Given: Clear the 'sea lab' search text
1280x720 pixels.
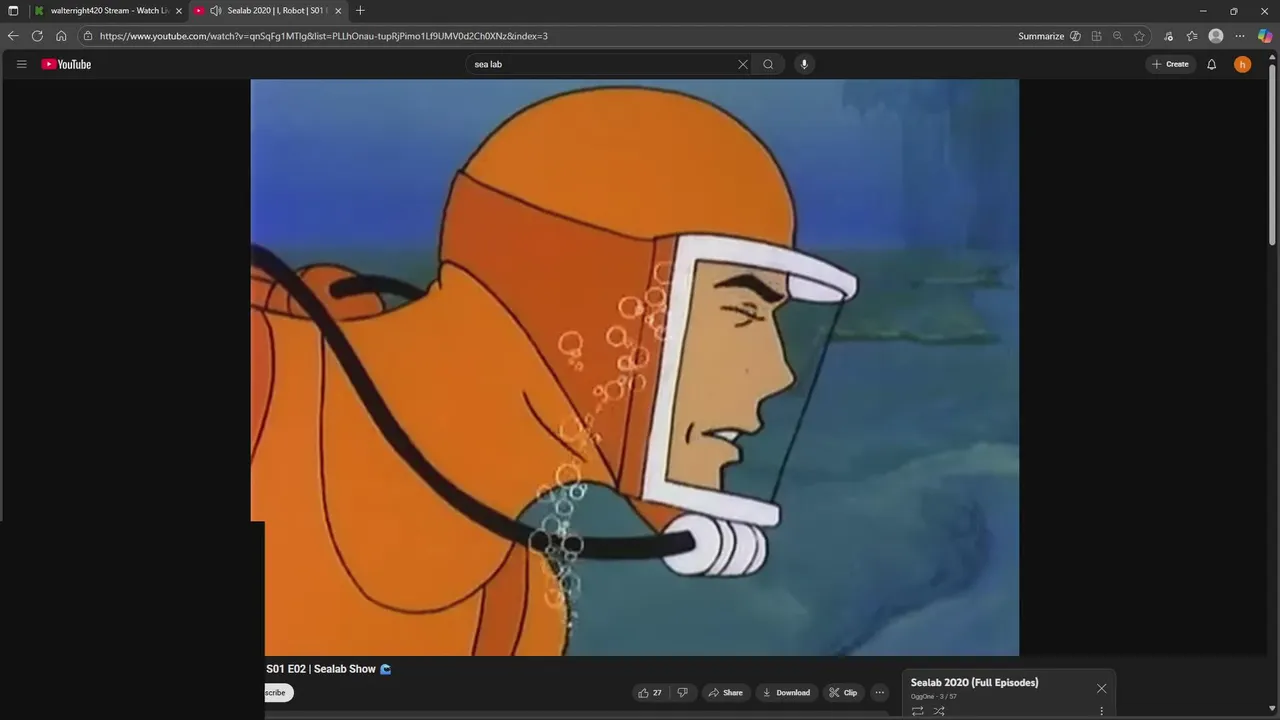Looking at the screenshot, I should point(743,64).
